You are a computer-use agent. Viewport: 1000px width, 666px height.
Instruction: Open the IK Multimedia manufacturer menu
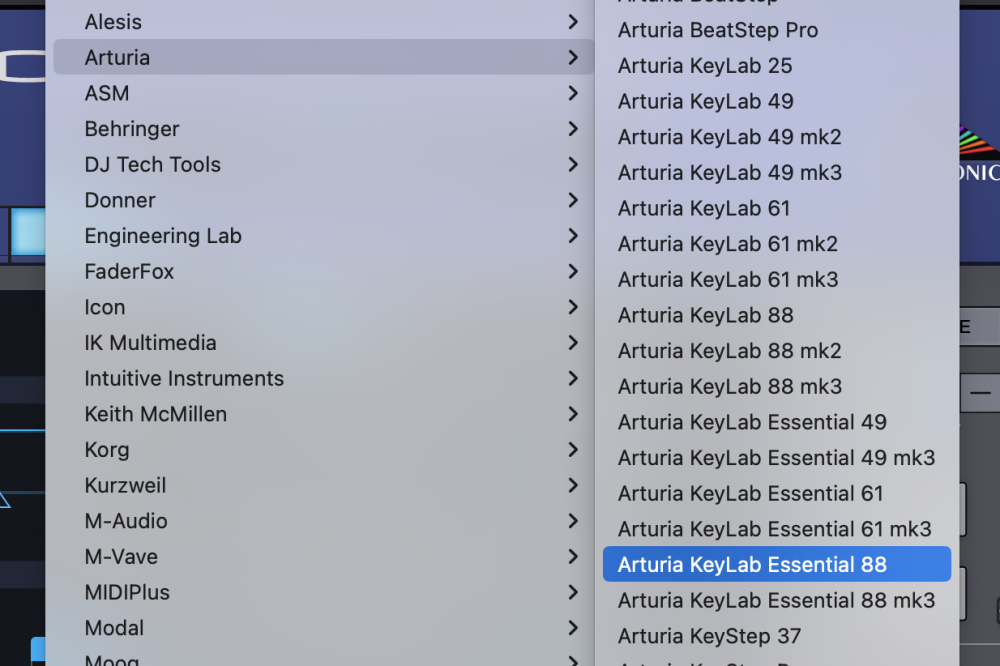150,343
